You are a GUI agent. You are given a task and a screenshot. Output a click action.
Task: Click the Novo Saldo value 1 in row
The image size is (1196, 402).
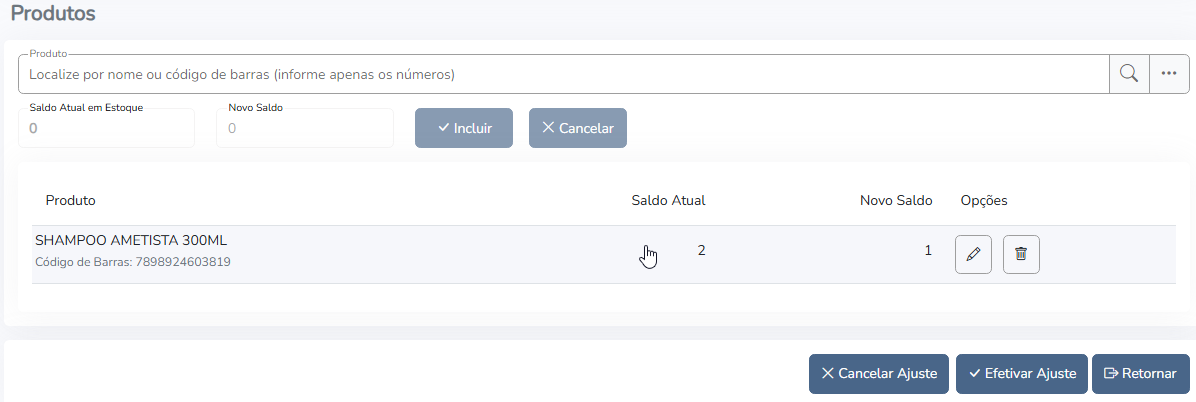(928, 250)
